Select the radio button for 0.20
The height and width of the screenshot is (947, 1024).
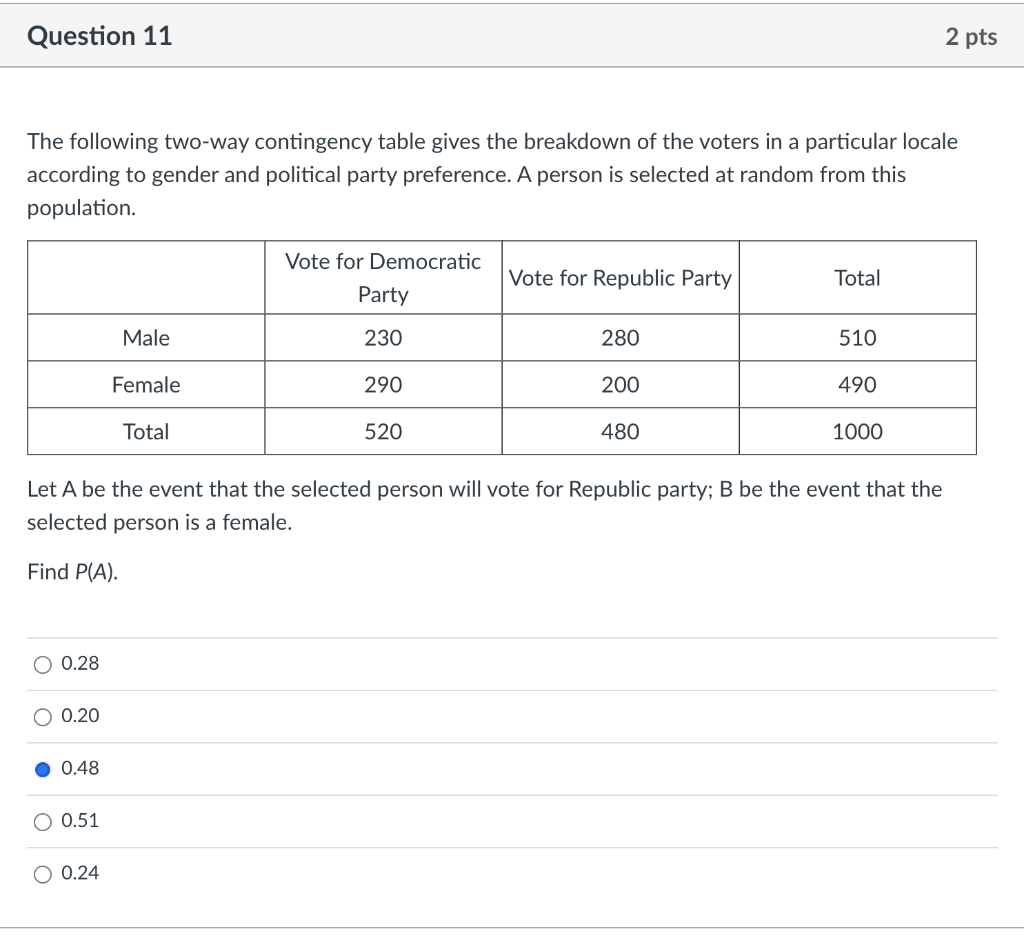tap(44, 716)
